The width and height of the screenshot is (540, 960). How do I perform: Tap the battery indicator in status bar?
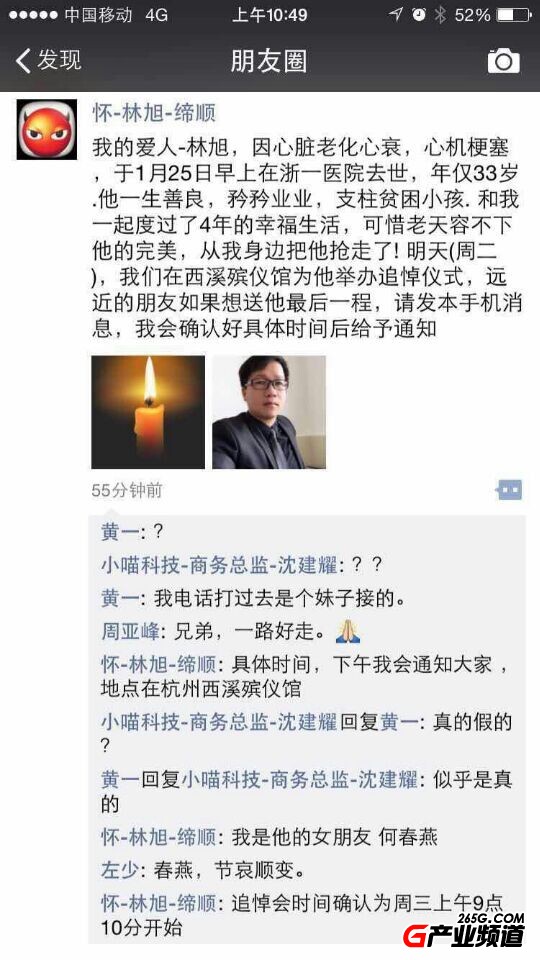pos(513,15)
